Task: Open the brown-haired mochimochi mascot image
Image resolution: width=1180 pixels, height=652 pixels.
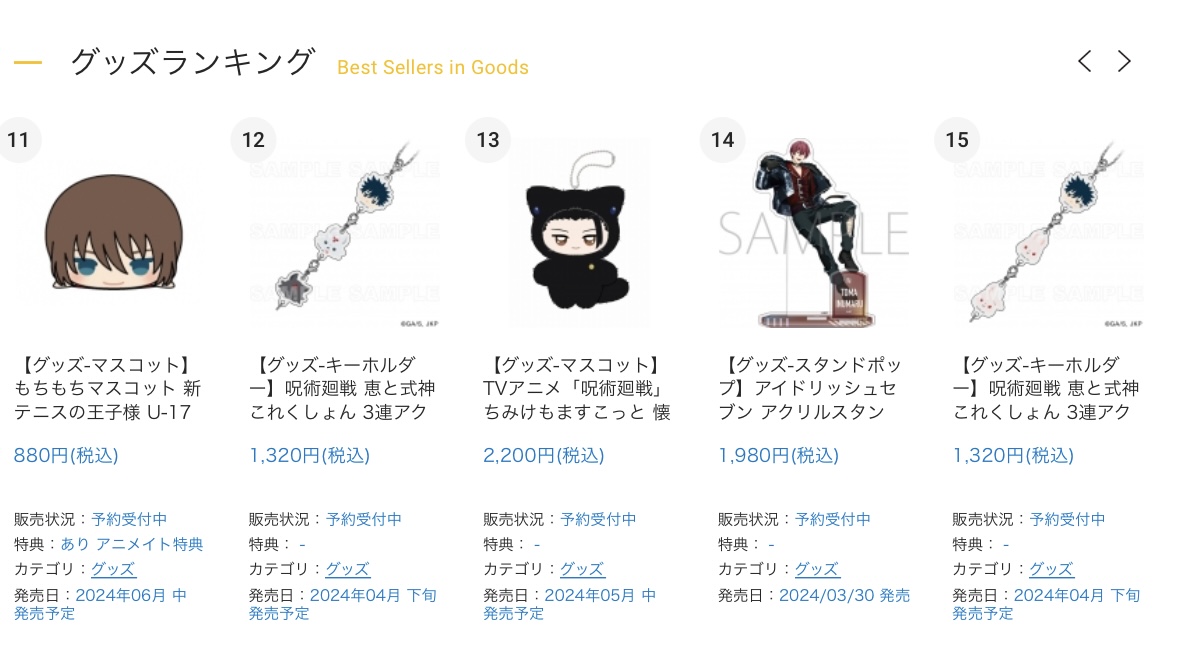Action: 111,233
